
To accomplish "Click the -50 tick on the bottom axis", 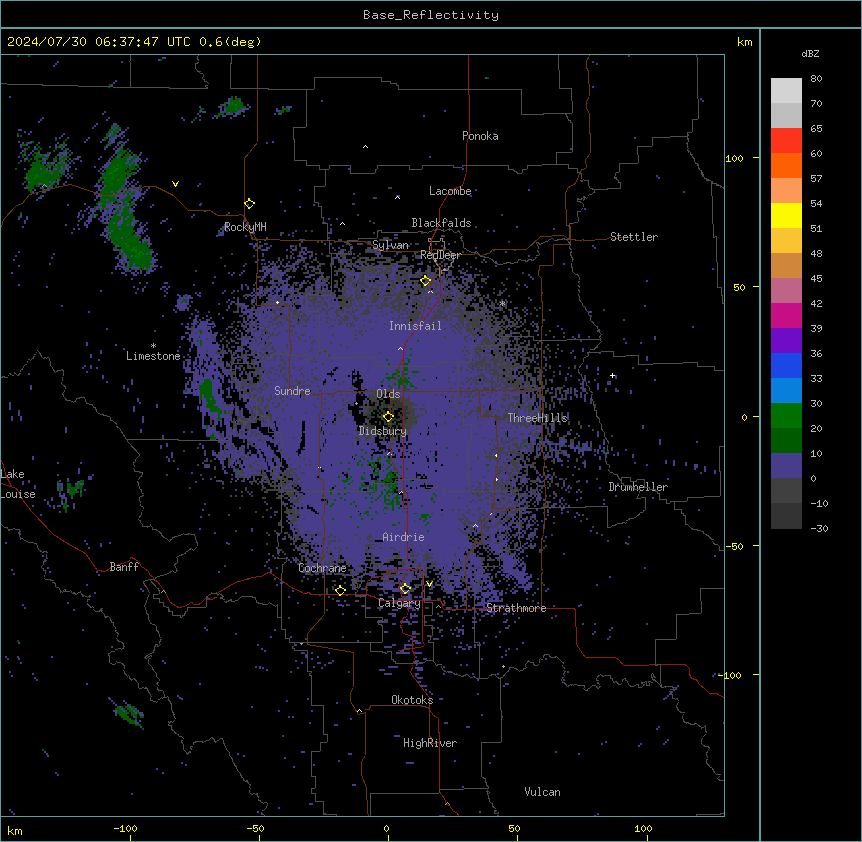I will point(255,828).
